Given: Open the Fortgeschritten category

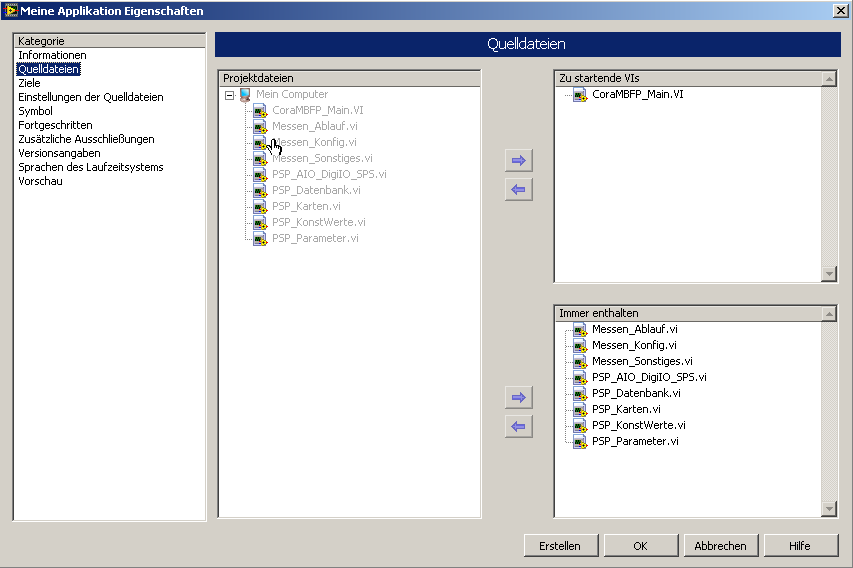Looking at the screenshot, I should click(x=55, y=125).
